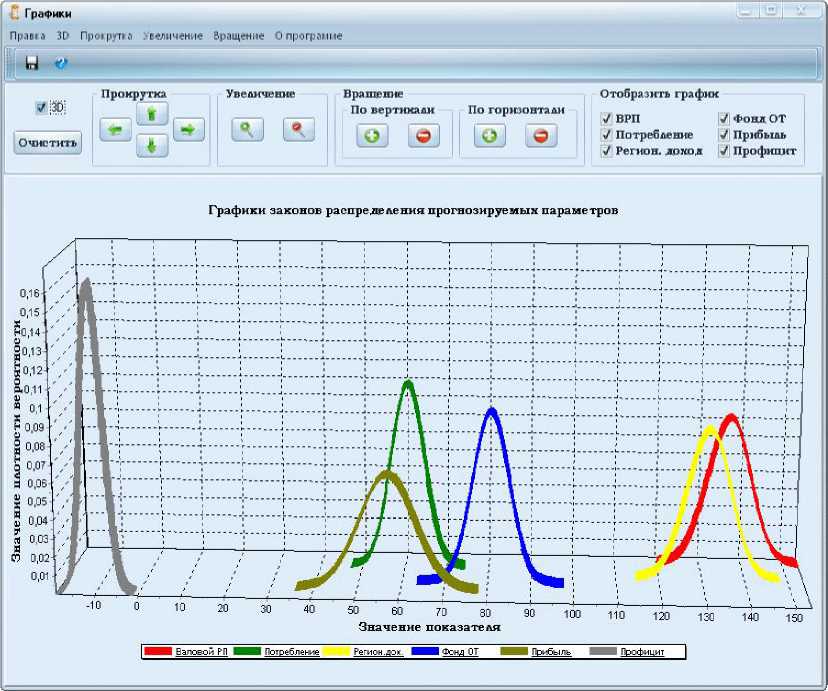Click legend label Фонд ОТ
Viewport: 828px width, 691px height.
[460, 652]
